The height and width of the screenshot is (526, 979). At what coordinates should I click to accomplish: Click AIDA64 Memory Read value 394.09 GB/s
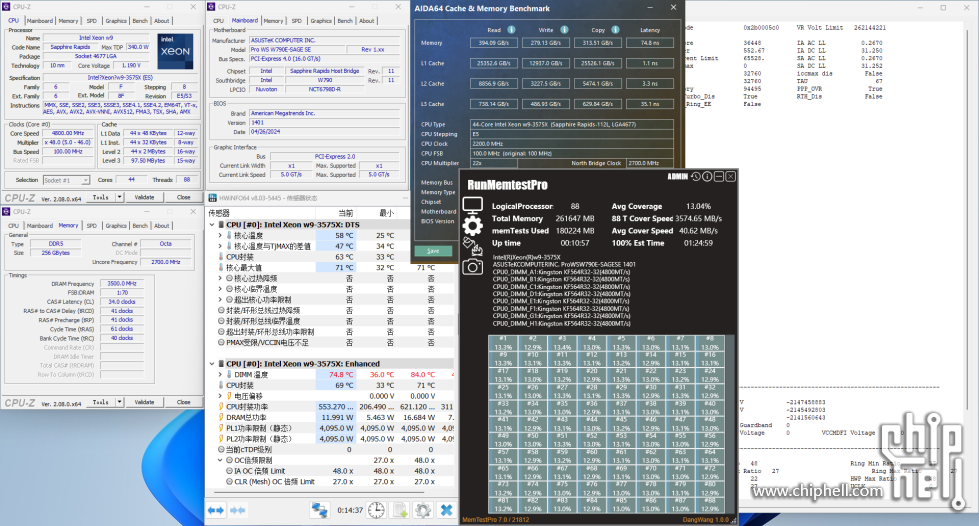click(494, 43)
